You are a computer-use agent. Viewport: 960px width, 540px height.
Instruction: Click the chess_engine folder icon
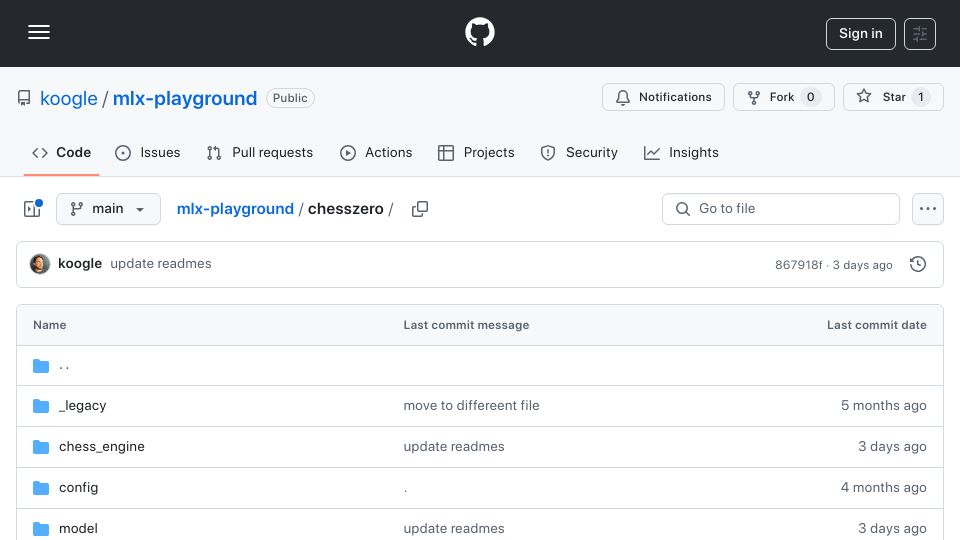[41, 447]
